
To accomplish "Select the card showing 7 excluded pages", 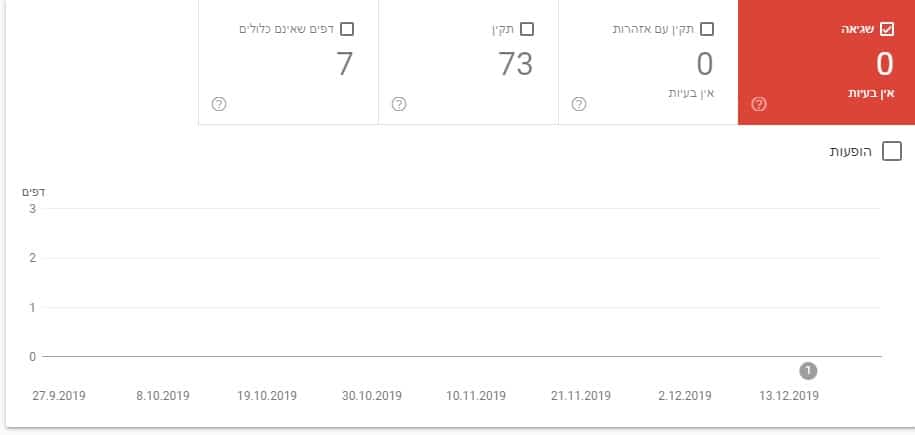I will point(288,62).
